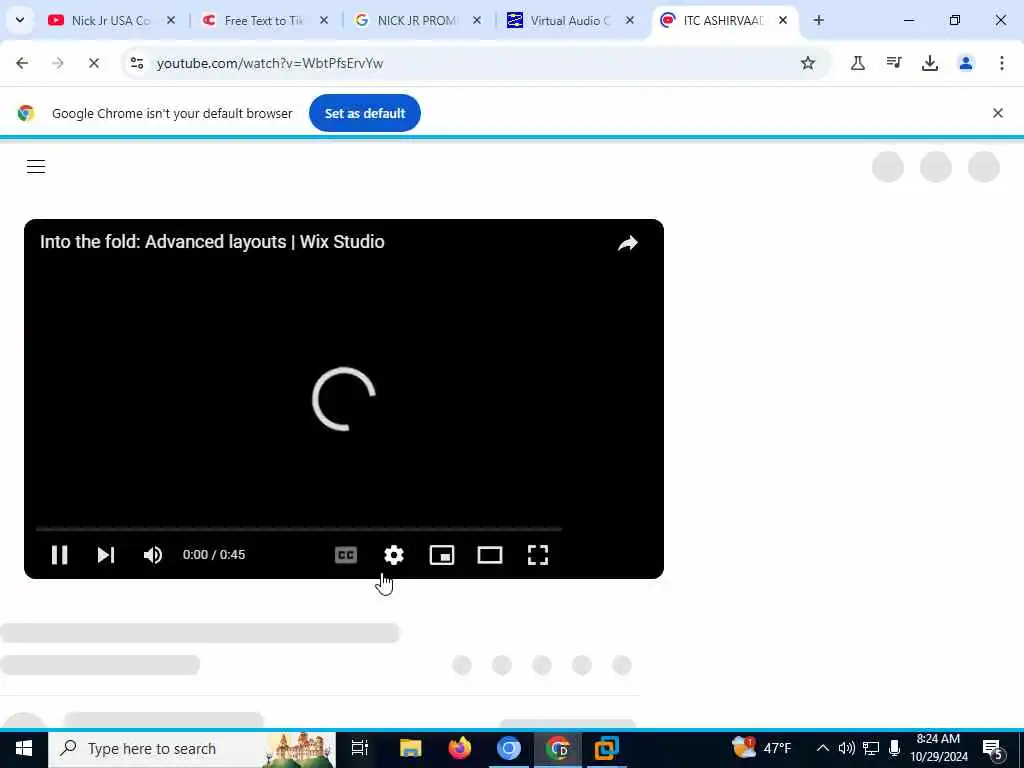Mute the video volume

pos(153,554)
